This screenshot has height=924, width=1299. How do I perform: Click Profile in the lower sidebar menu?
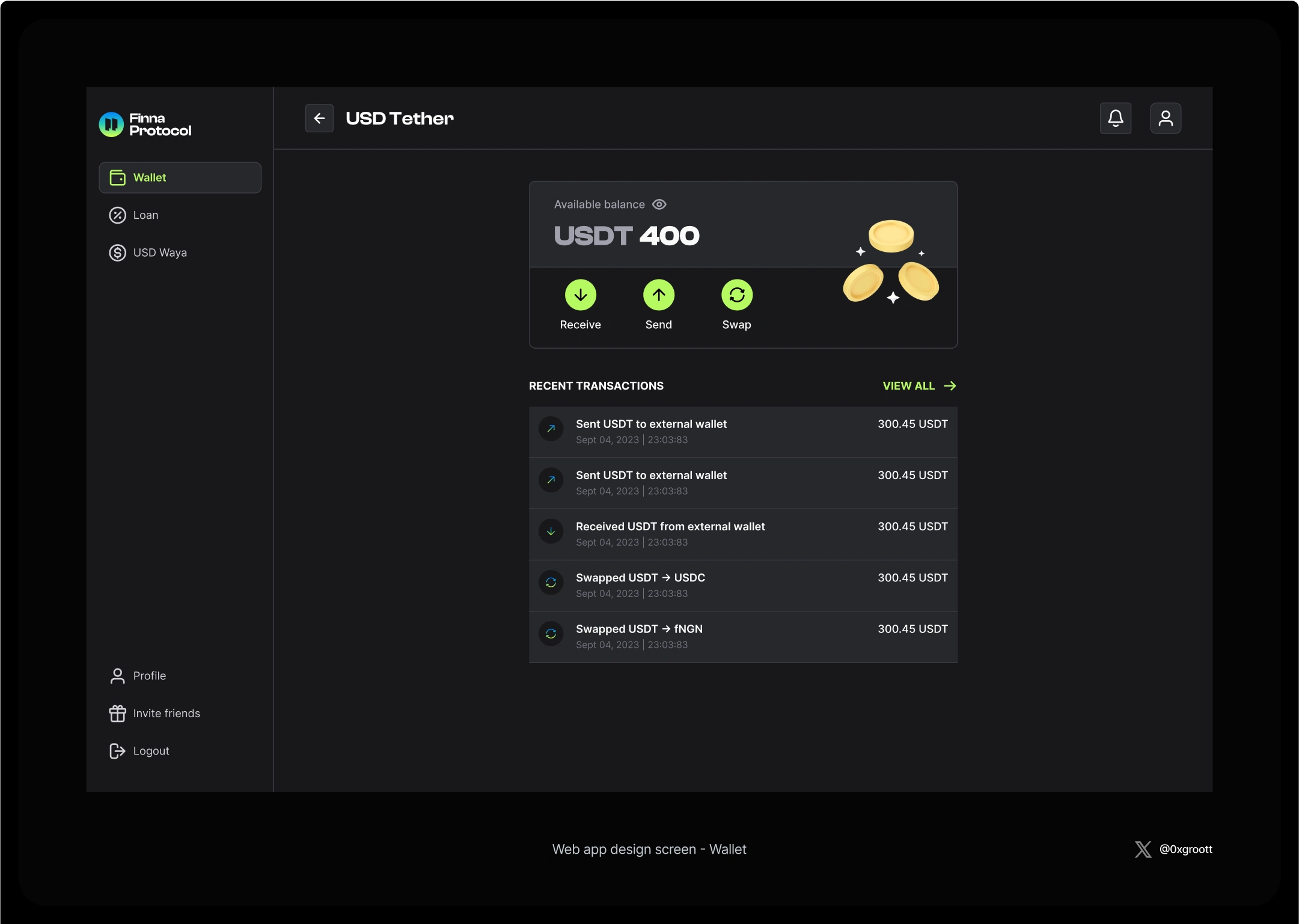coord(150,676)
